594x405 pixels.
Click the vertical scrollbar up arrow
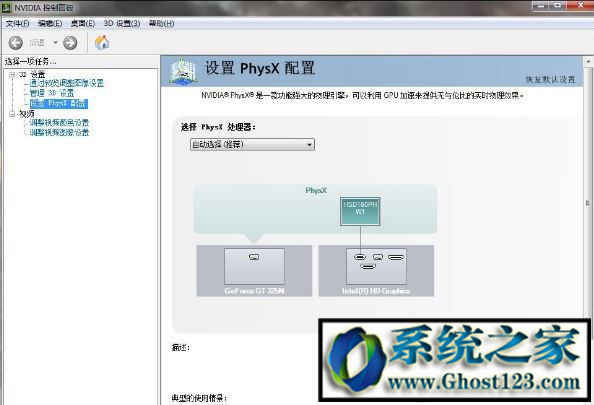[589, 61]
